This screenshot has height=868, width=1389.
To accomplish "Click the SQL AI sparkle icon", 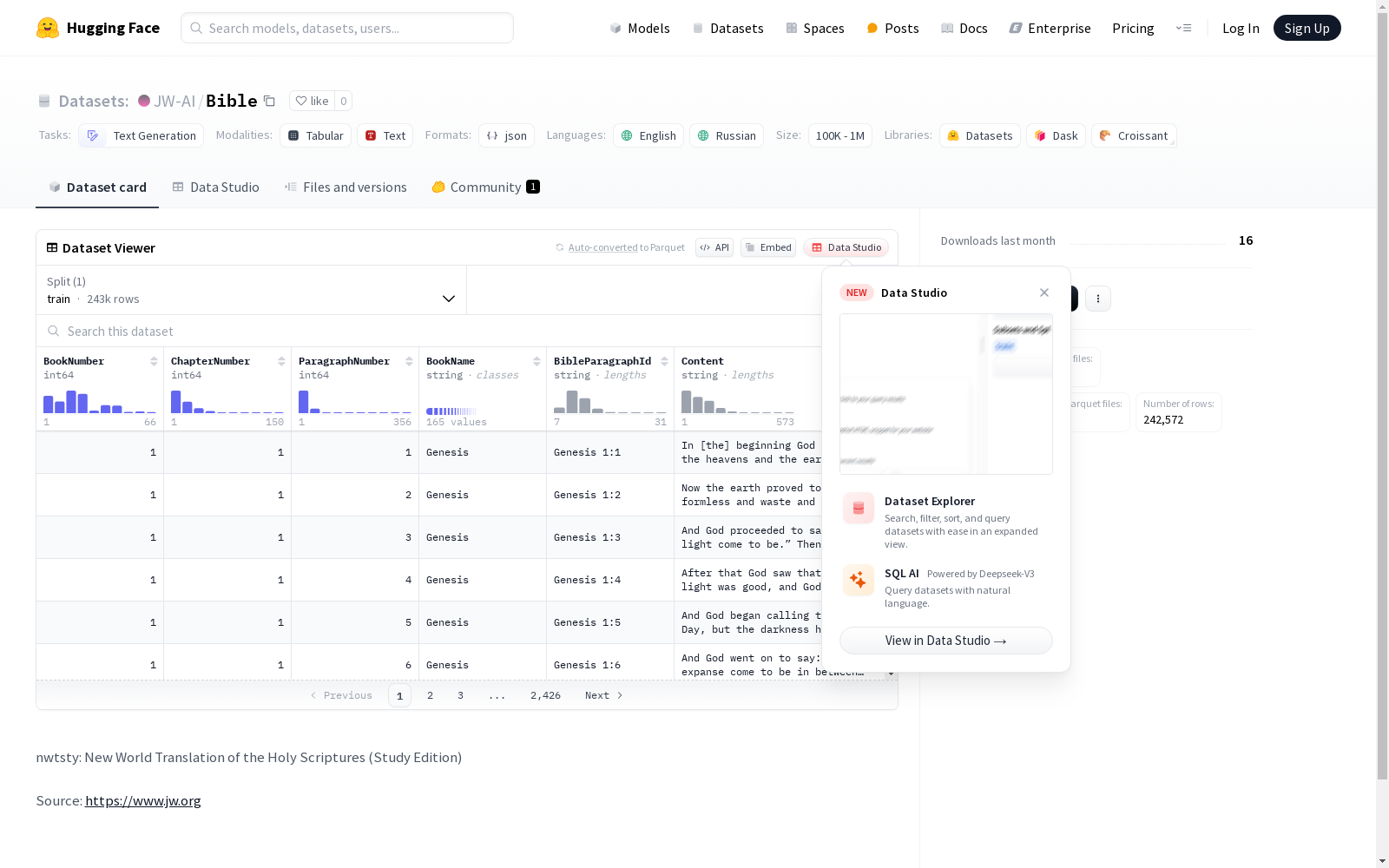I will click(x=859, y=581).
